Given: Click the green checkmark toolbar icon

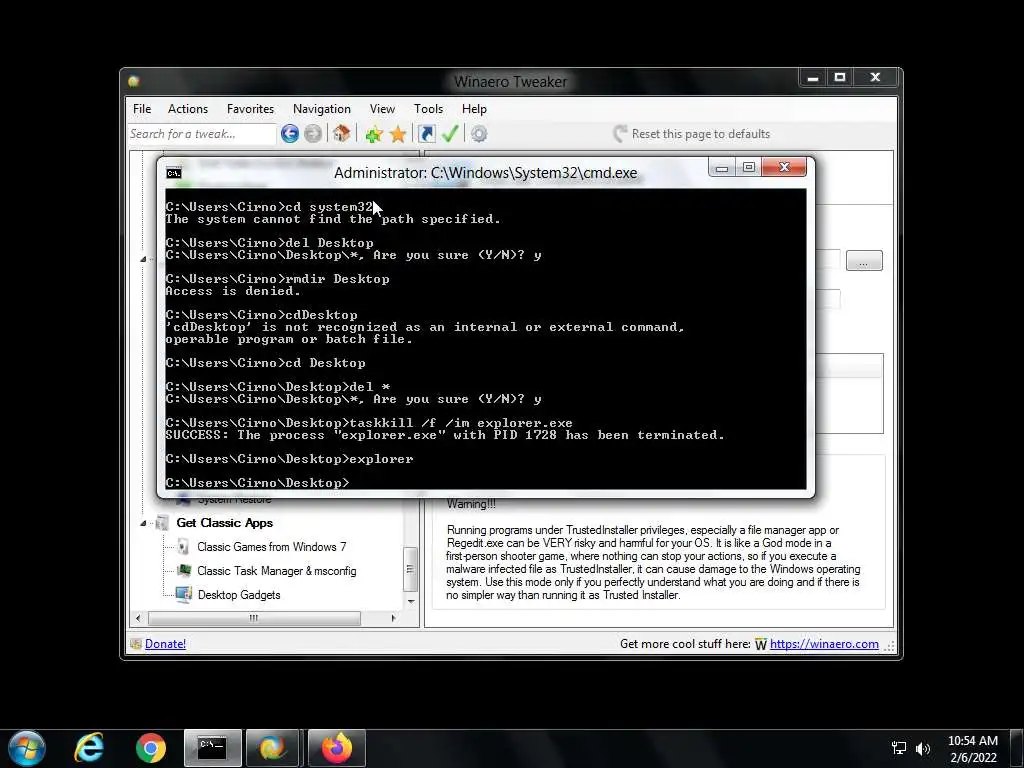Looking at the screenshot, I should pyautogui.click(x=450, y=134).
